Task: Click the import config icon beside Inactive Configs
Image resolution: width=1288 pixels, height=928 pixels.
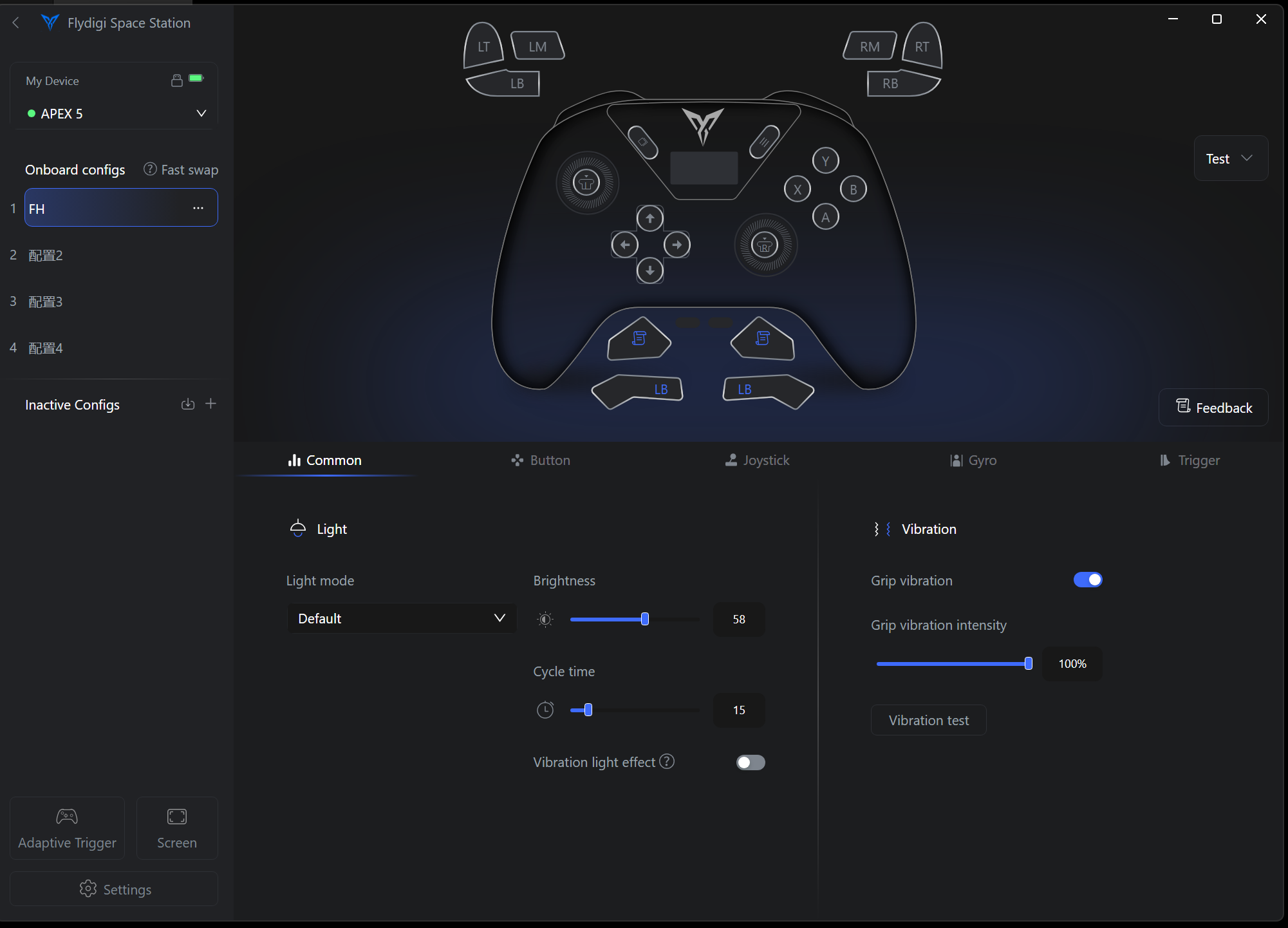Action: 187,404
